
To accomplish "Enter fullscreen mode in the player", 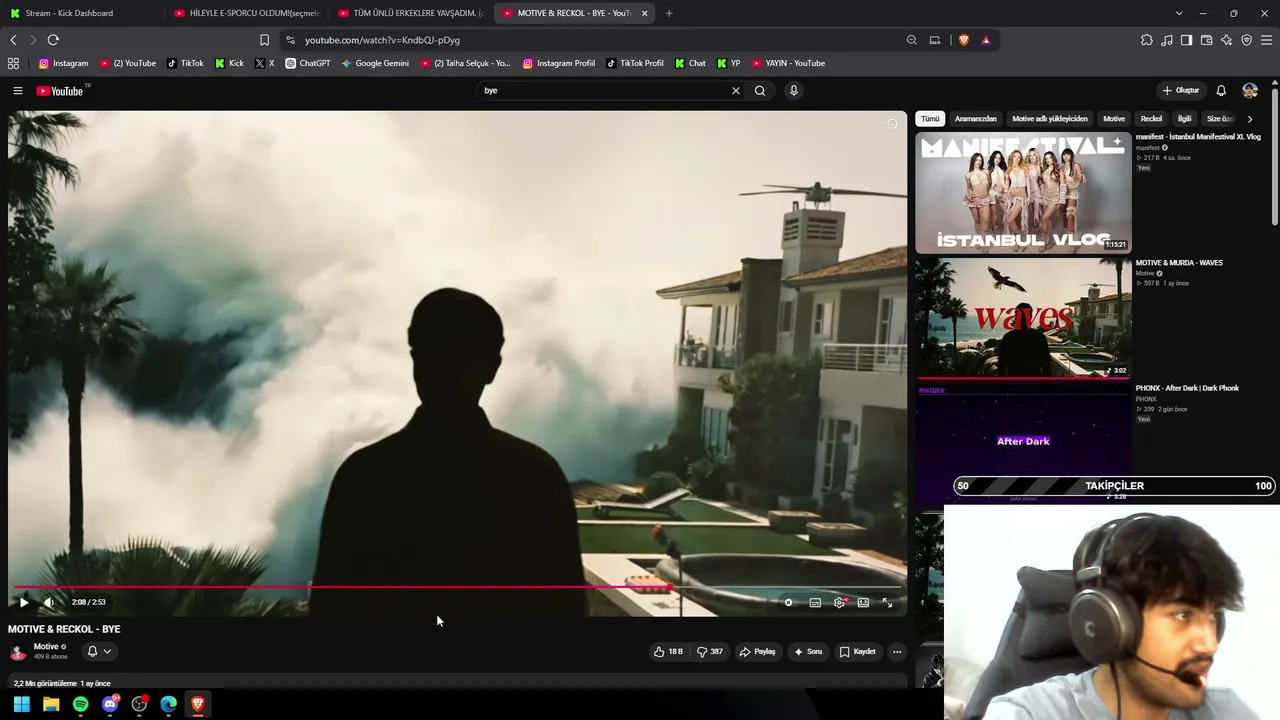I will click(x=887, y=603).
